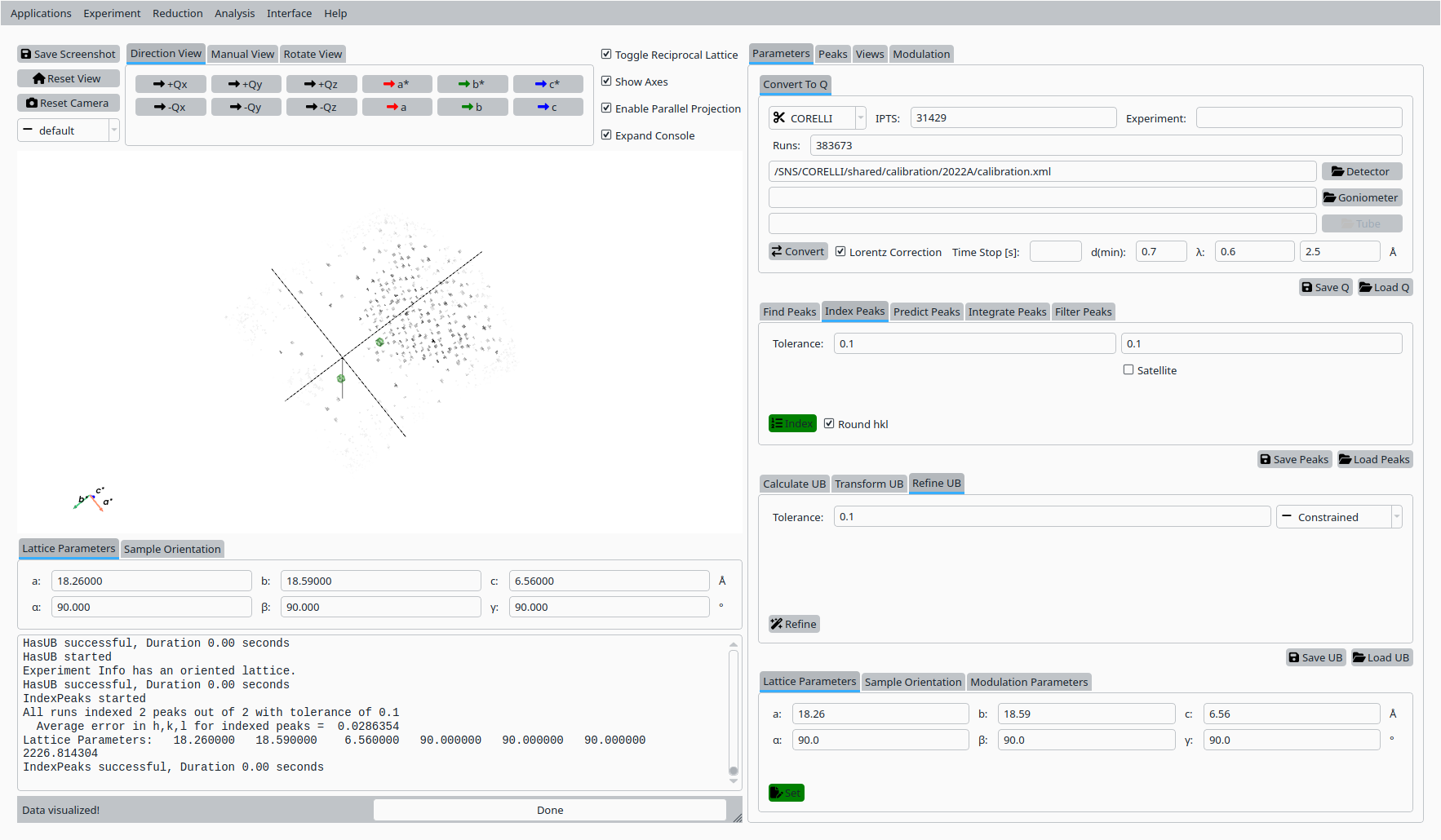
Task: Click the Convert button
Action: (797, 251)
